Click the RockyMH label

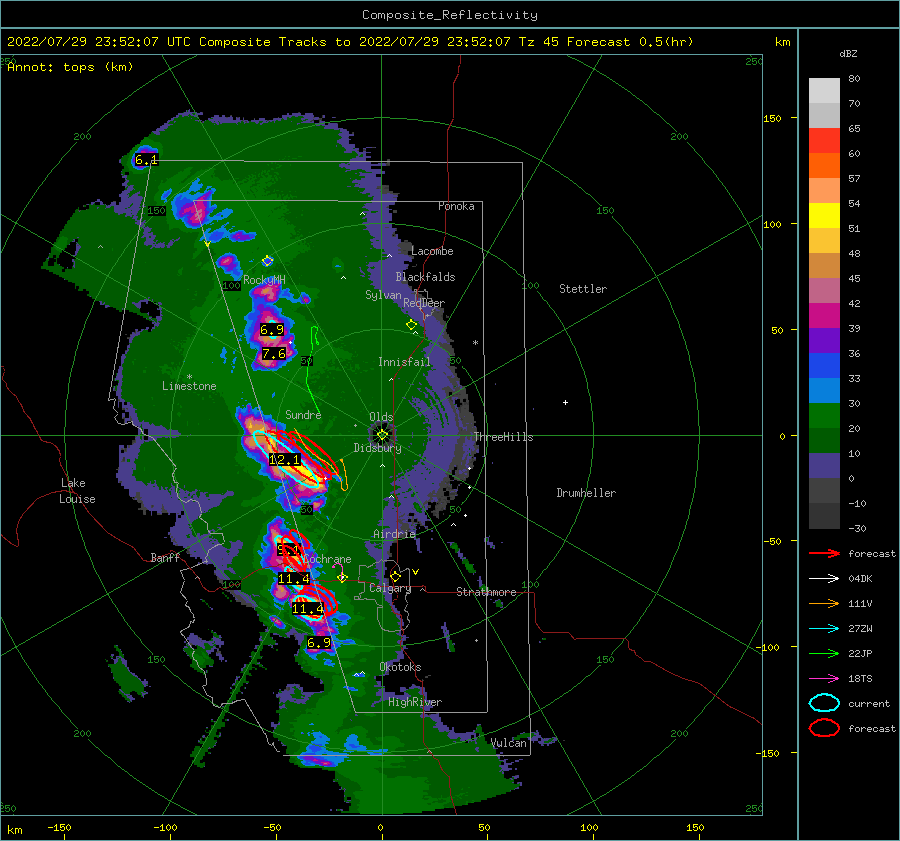(264, 280)
